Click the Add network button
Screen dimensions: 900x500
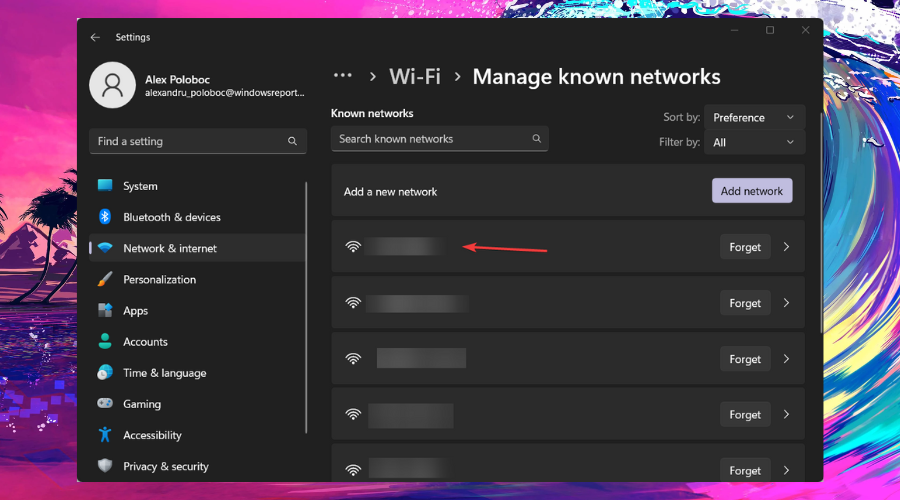[x=752, y=191]
